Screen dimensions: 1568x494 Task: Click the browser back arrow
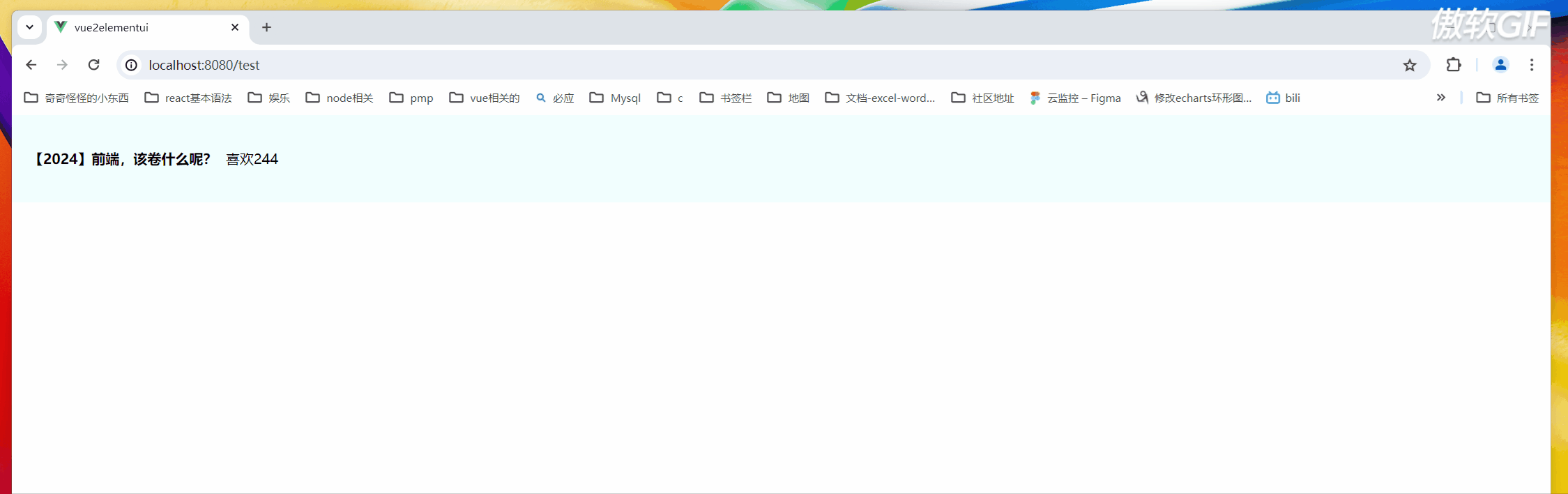[x=31, y=65]
